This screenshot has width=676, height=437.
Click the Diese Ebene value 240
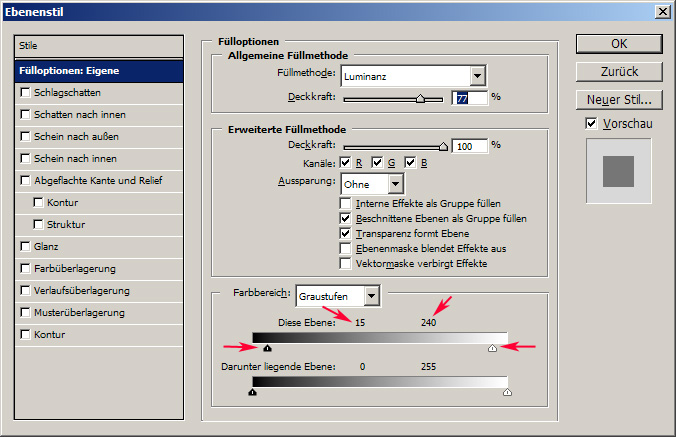point(429,323)
